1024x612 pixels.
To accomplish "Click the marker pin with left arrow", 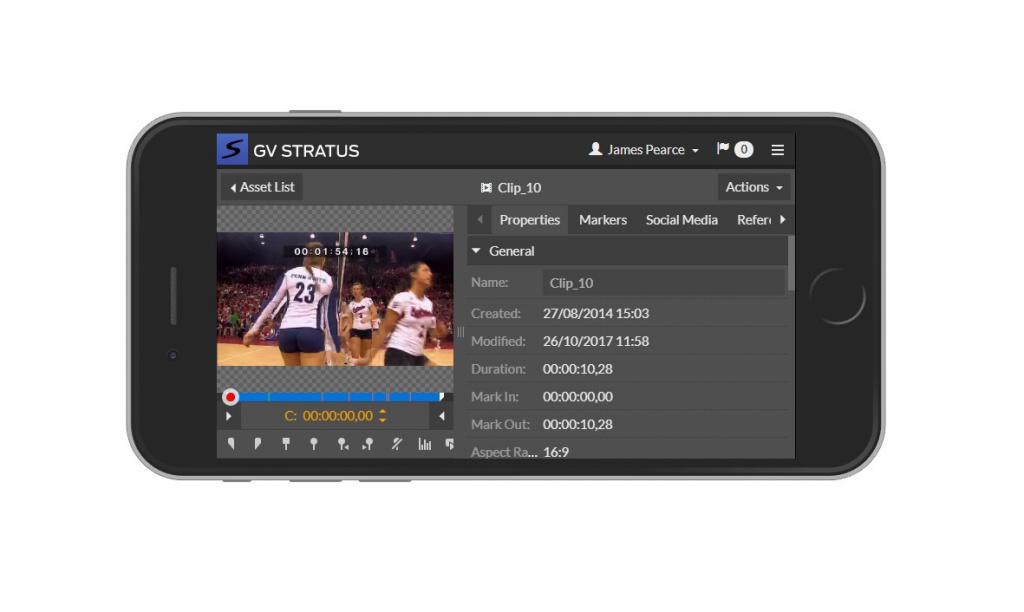I will point(342,444).
